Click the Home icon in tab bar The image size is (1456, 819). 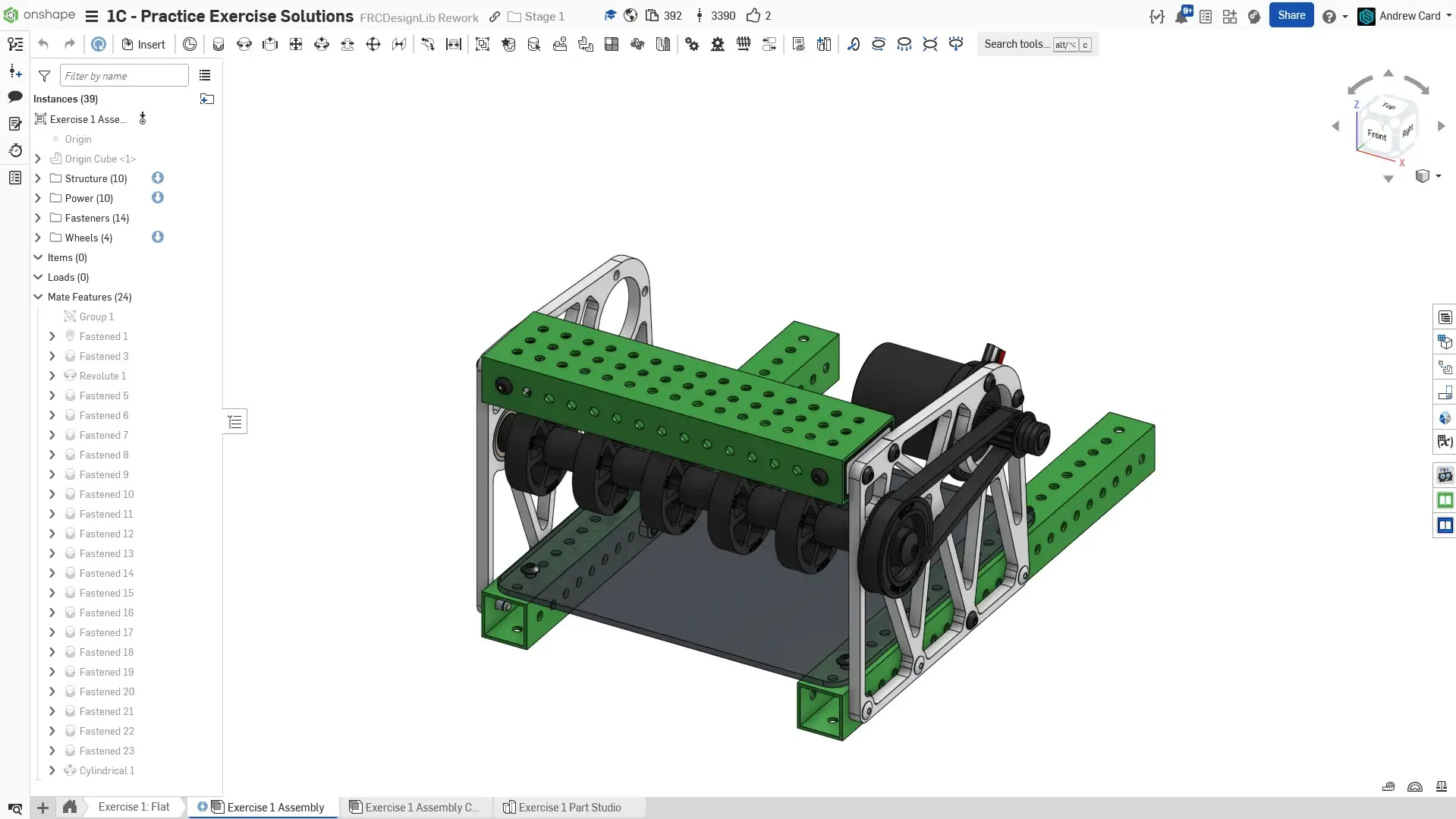point(70,807)
